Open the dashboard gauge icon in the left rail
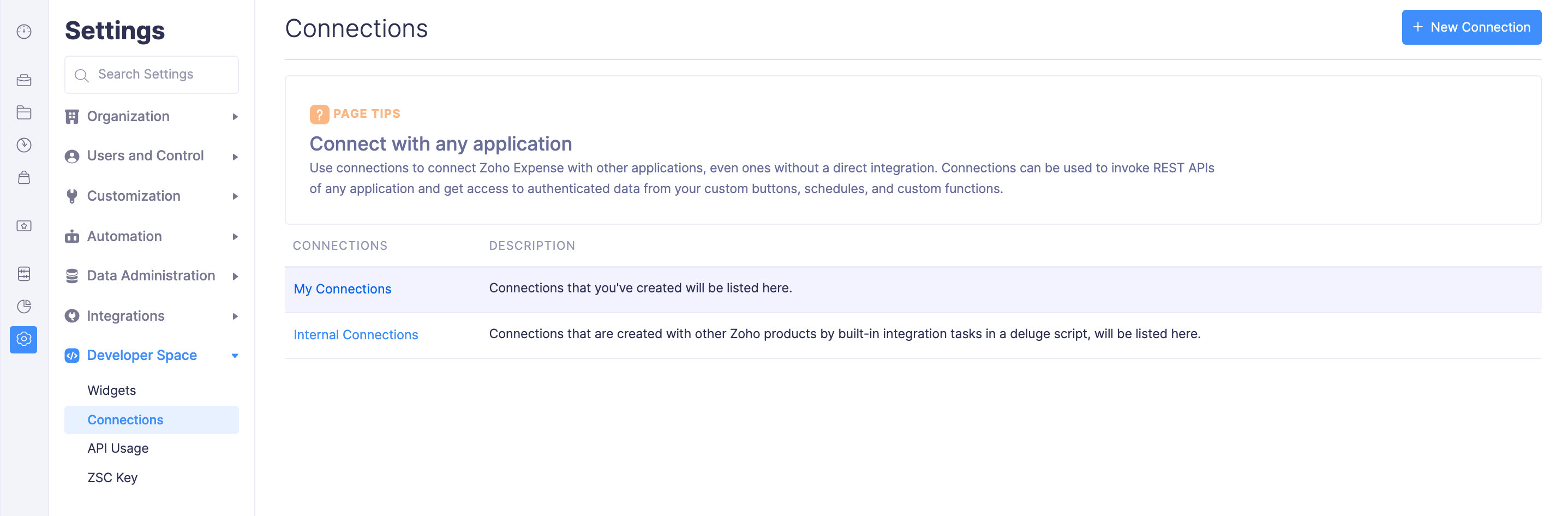Viewport: 1568px width, 516px height. coord(24,32)
